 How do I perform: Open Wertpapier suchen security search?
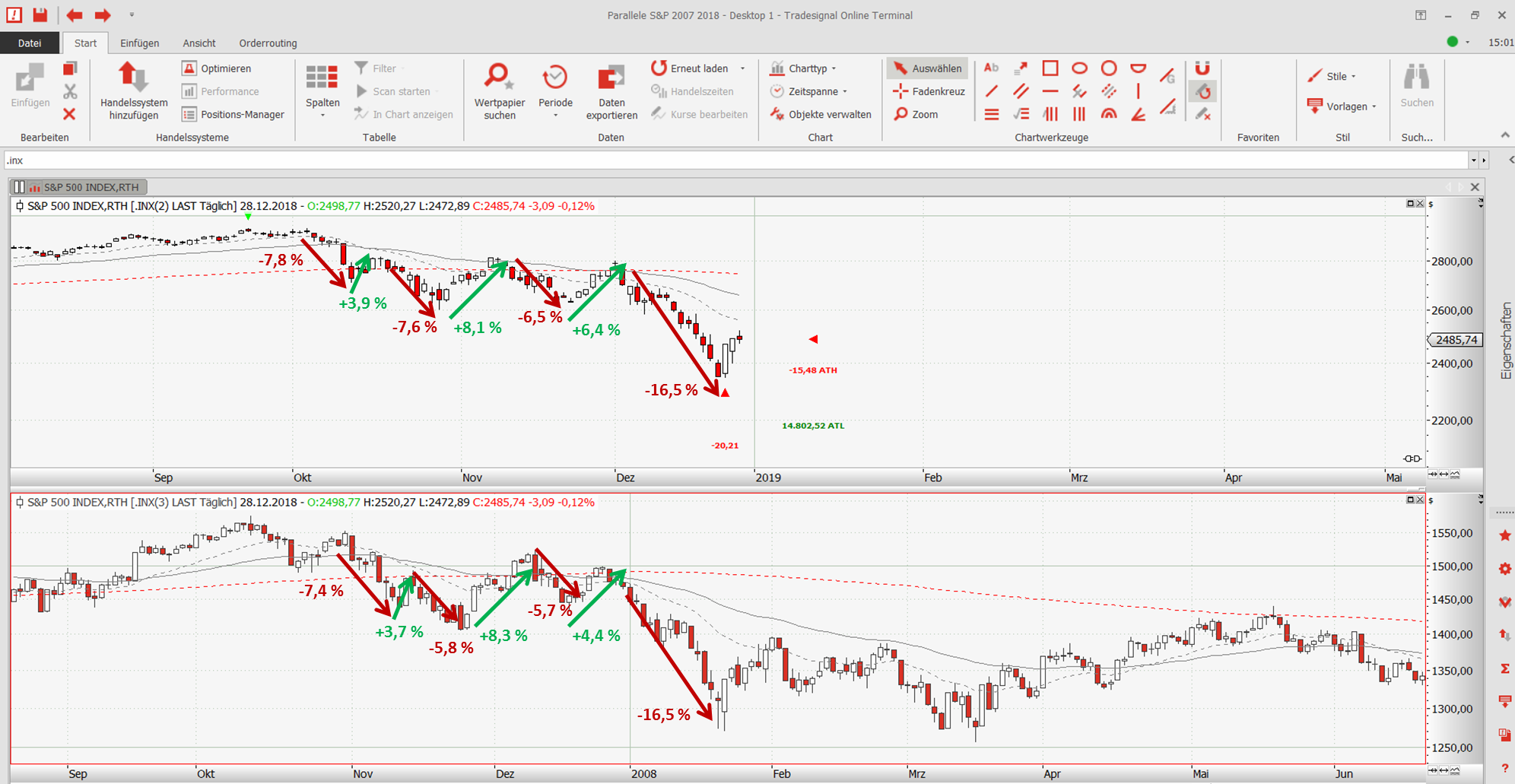(499, 91)
